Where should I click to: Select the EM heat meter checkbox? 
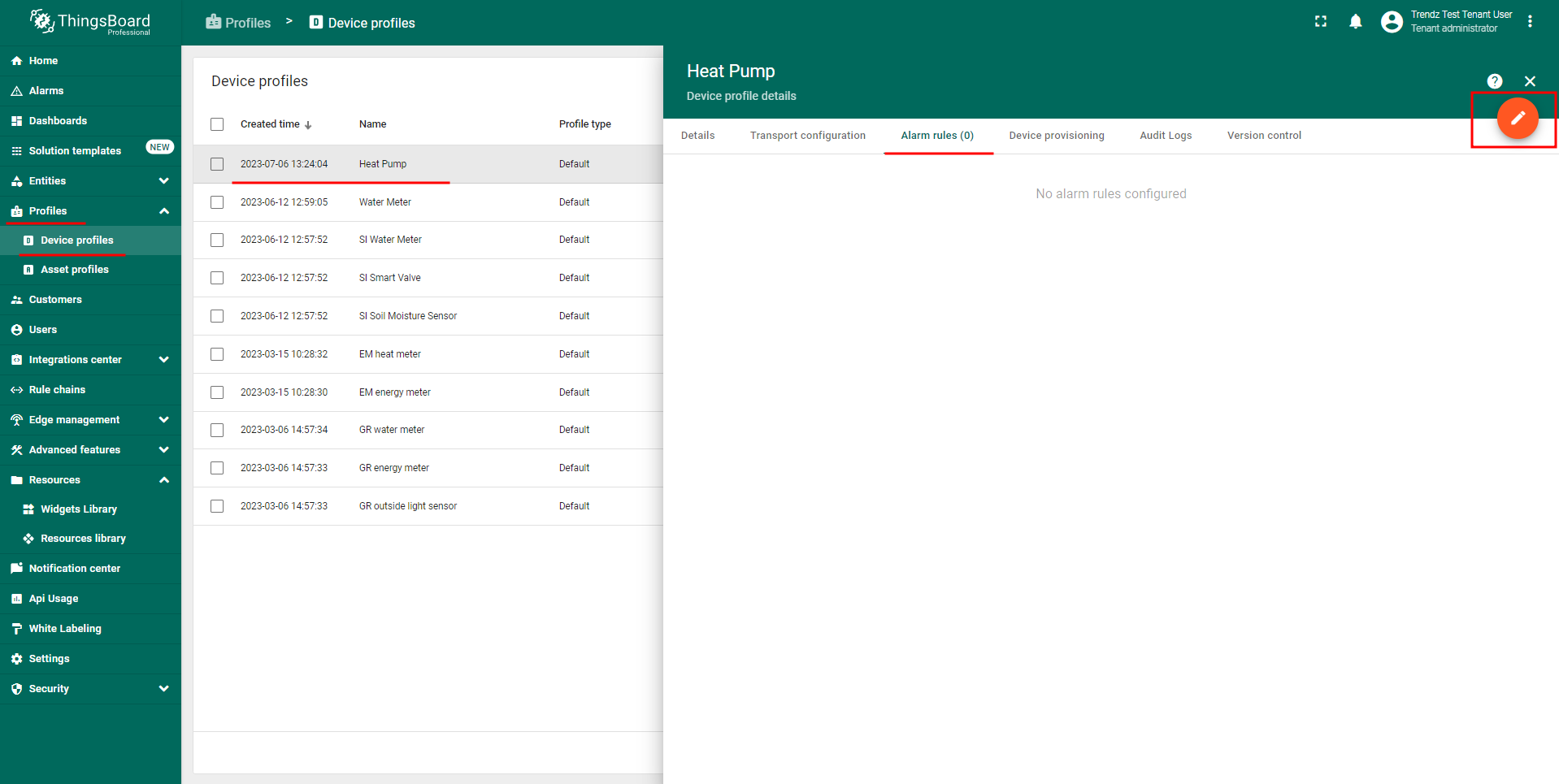(x=217, y=354)
